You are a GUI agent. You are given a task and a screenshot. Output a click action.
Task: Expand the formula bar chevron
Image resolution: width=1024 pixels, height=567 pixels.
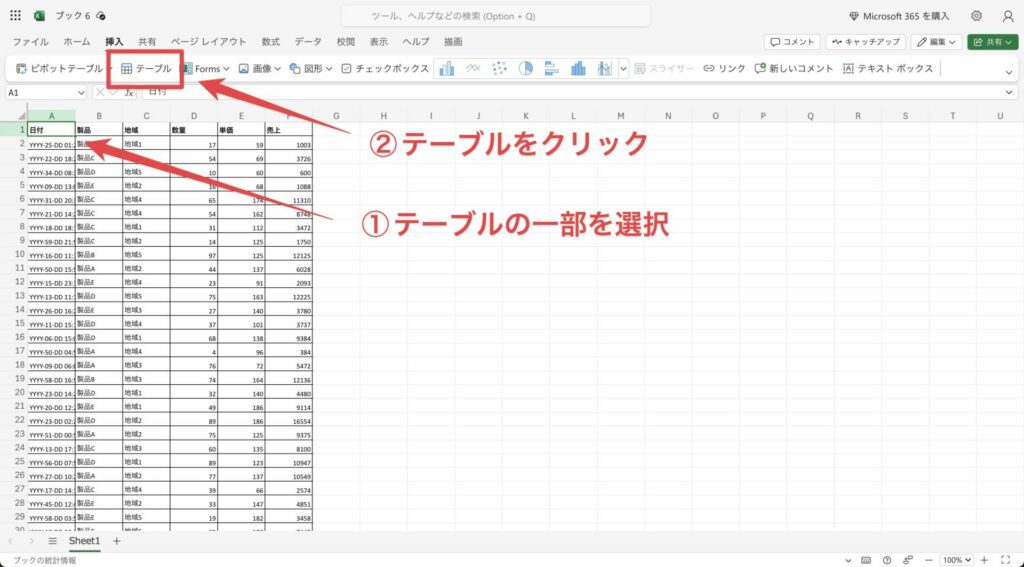pos(1010,93)
